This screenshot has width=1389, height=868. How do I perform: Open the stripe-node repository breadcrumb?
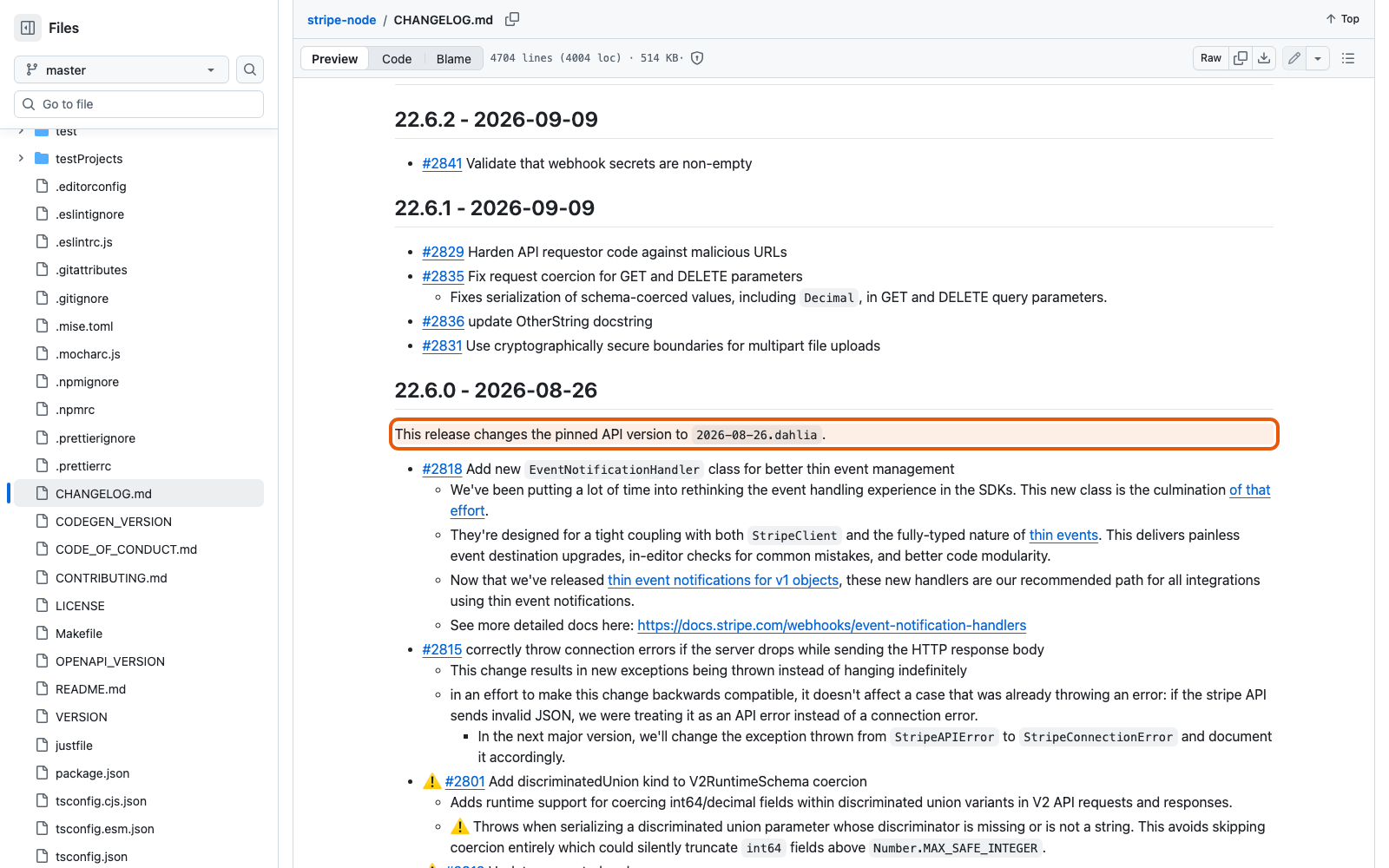click(341, 19)
